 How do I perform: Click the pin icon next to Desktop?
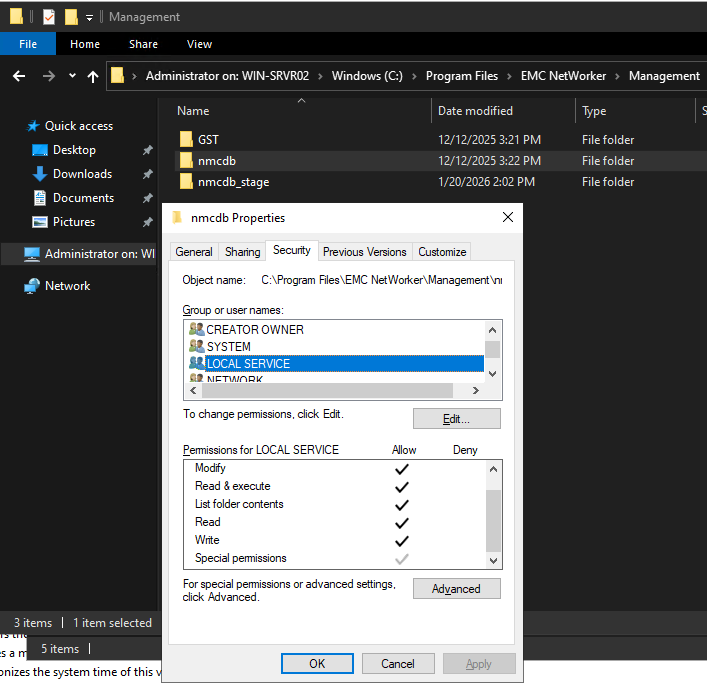[x=147, y=150]
